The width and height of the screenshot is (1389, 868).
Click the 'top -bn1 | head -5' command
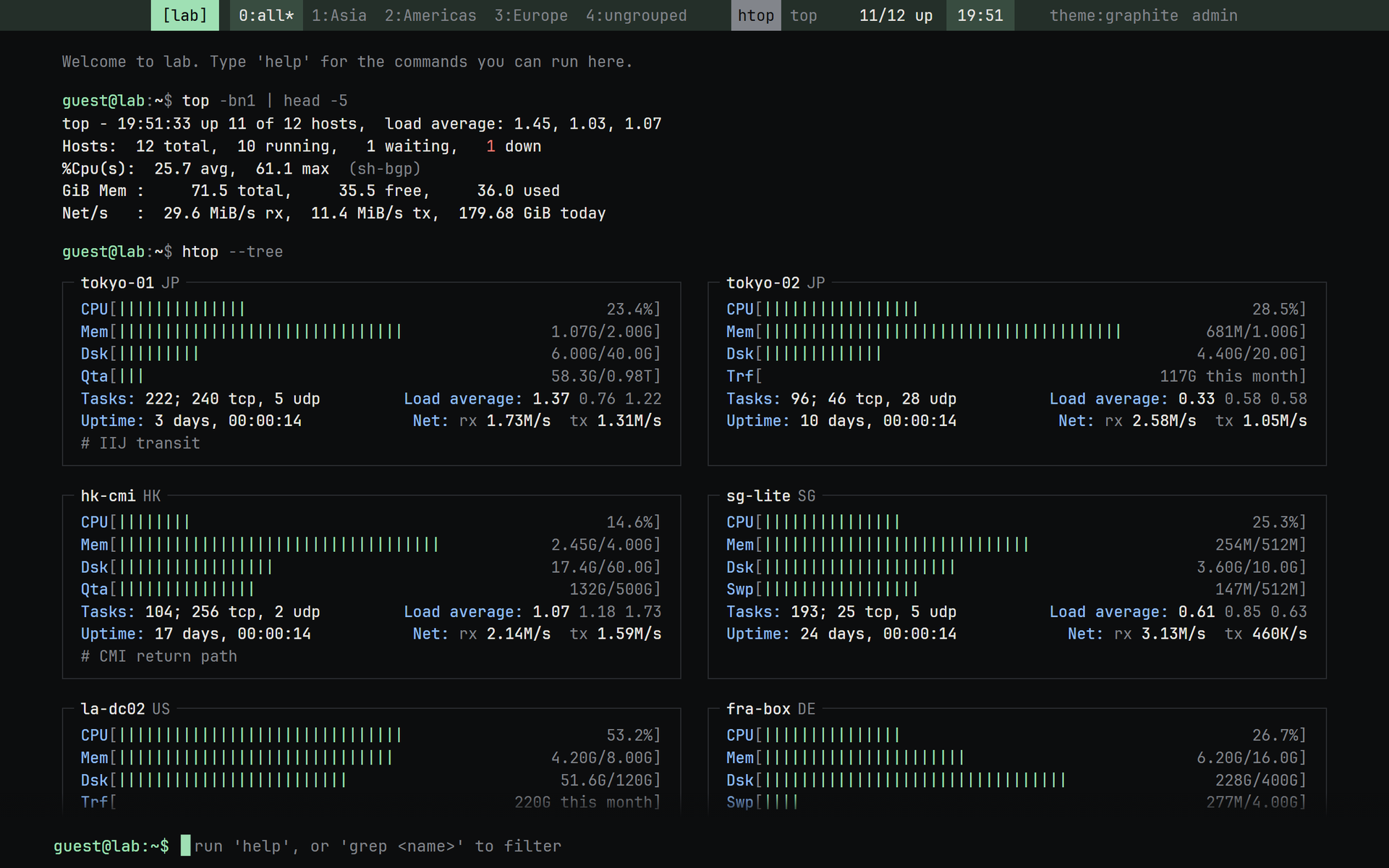[x=265, y=101]
